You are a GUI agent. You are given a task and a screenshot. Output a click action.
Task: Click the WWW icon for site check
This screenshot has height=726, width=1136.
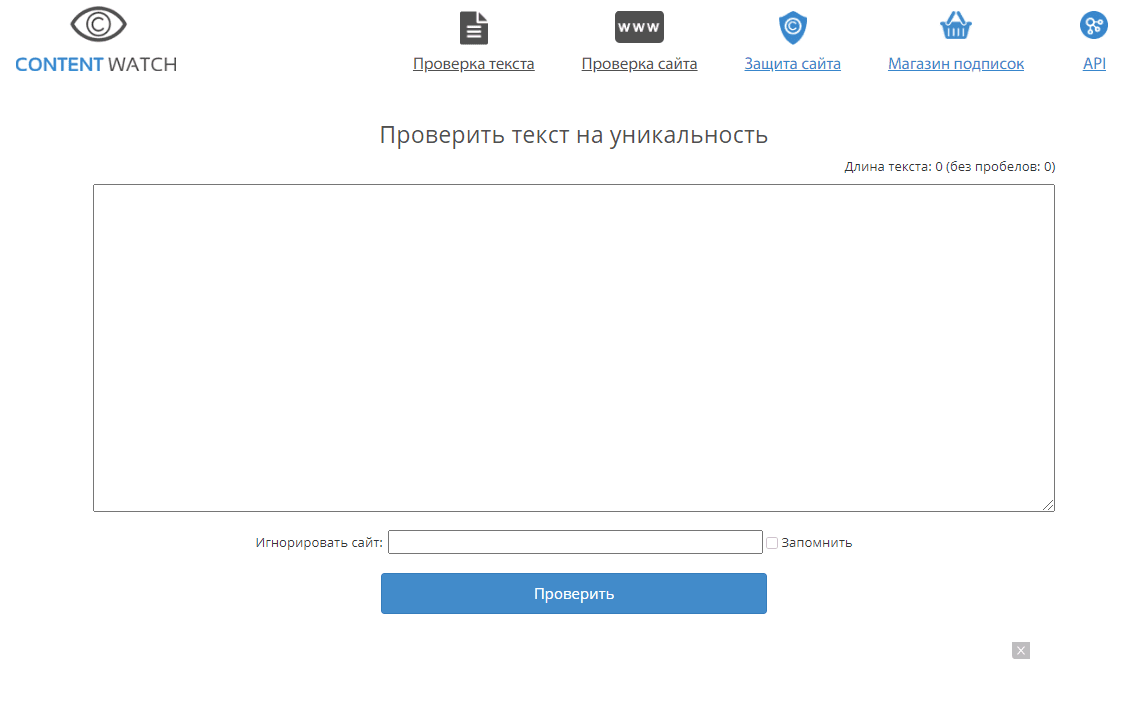click(x=639, y=27)
